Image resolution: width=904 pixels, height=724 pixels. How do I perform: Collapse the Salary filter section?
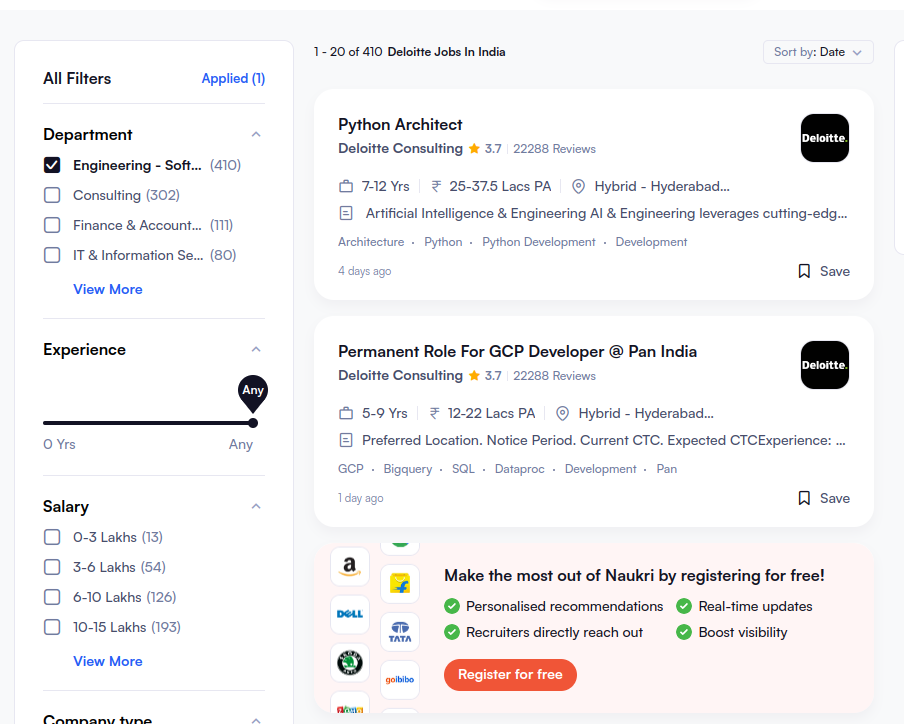point(256,507)
